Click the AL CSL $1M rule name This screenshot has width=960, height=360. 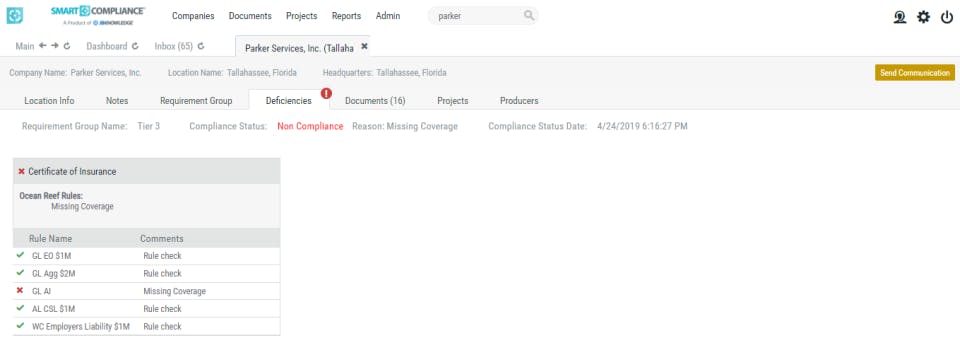pos(54,309)
